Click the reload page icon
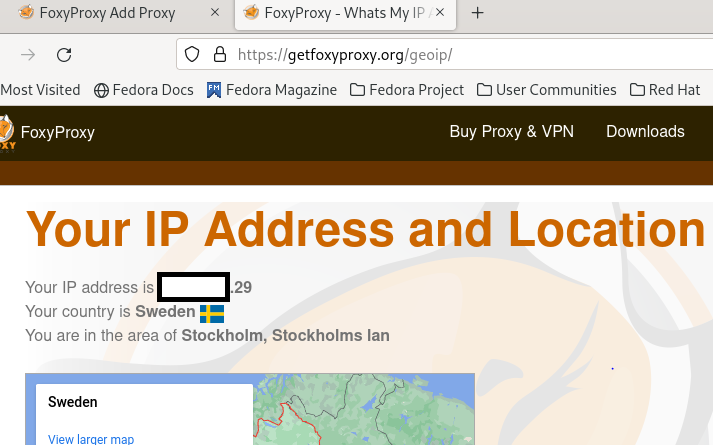This screenshot has width=713, height=445. click(64, 55)
